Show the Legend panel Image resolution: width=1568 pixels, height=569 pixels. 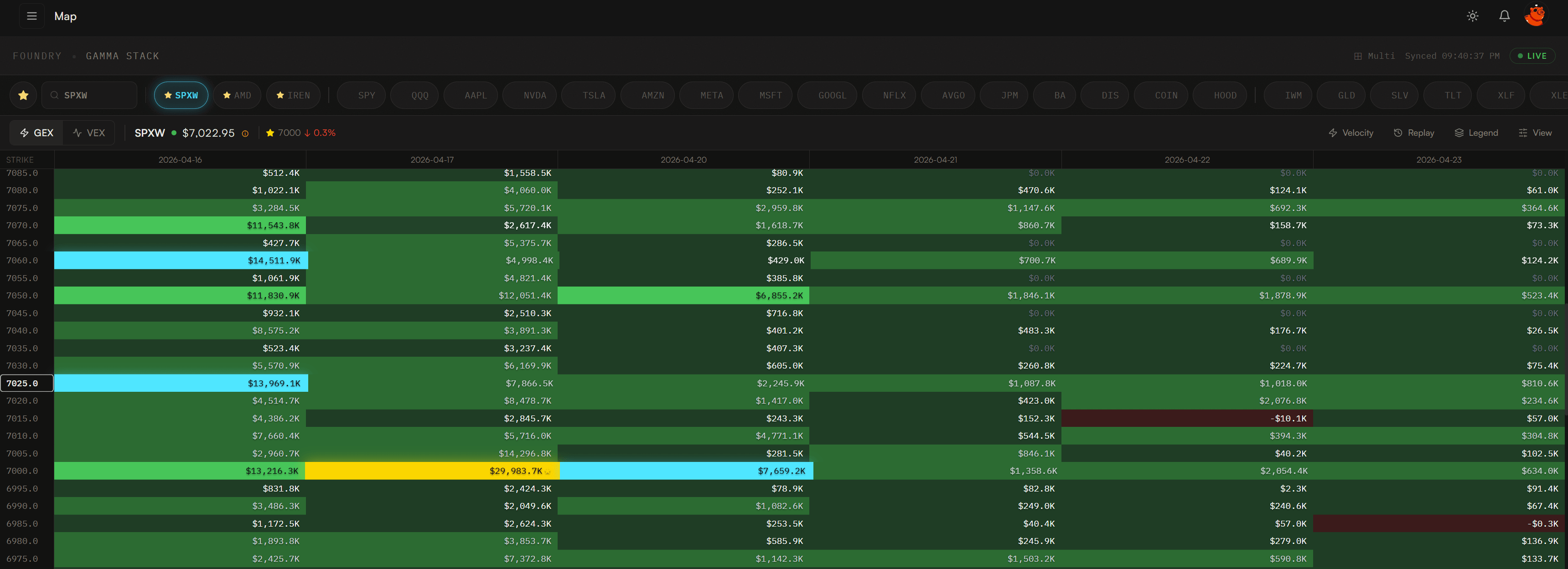[x=1476, y=133]
